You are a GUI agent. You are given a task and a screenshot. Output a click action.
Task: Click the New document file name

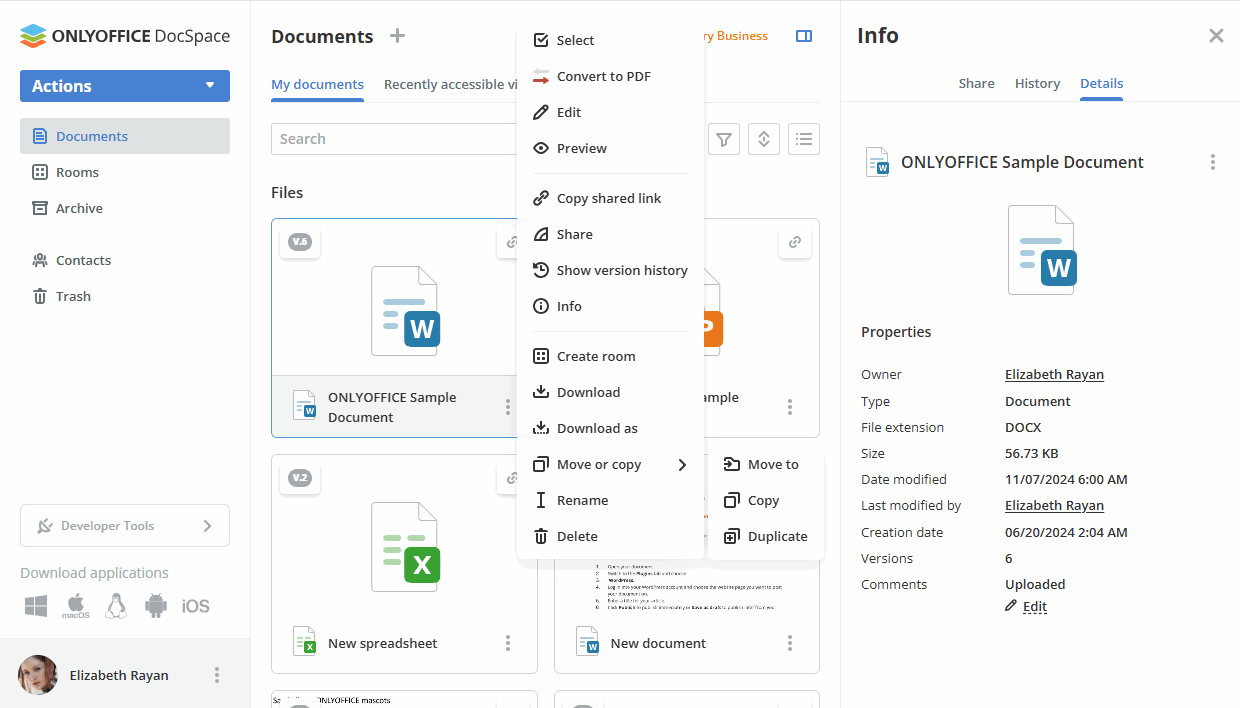point(658,643)
